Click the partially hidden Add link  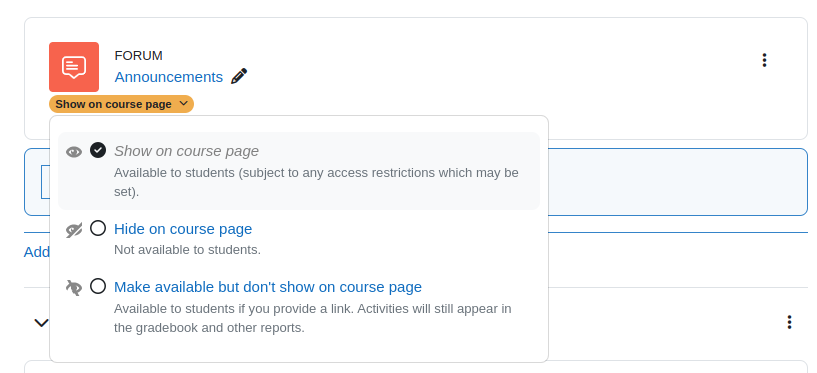click(x=36, y=252)
